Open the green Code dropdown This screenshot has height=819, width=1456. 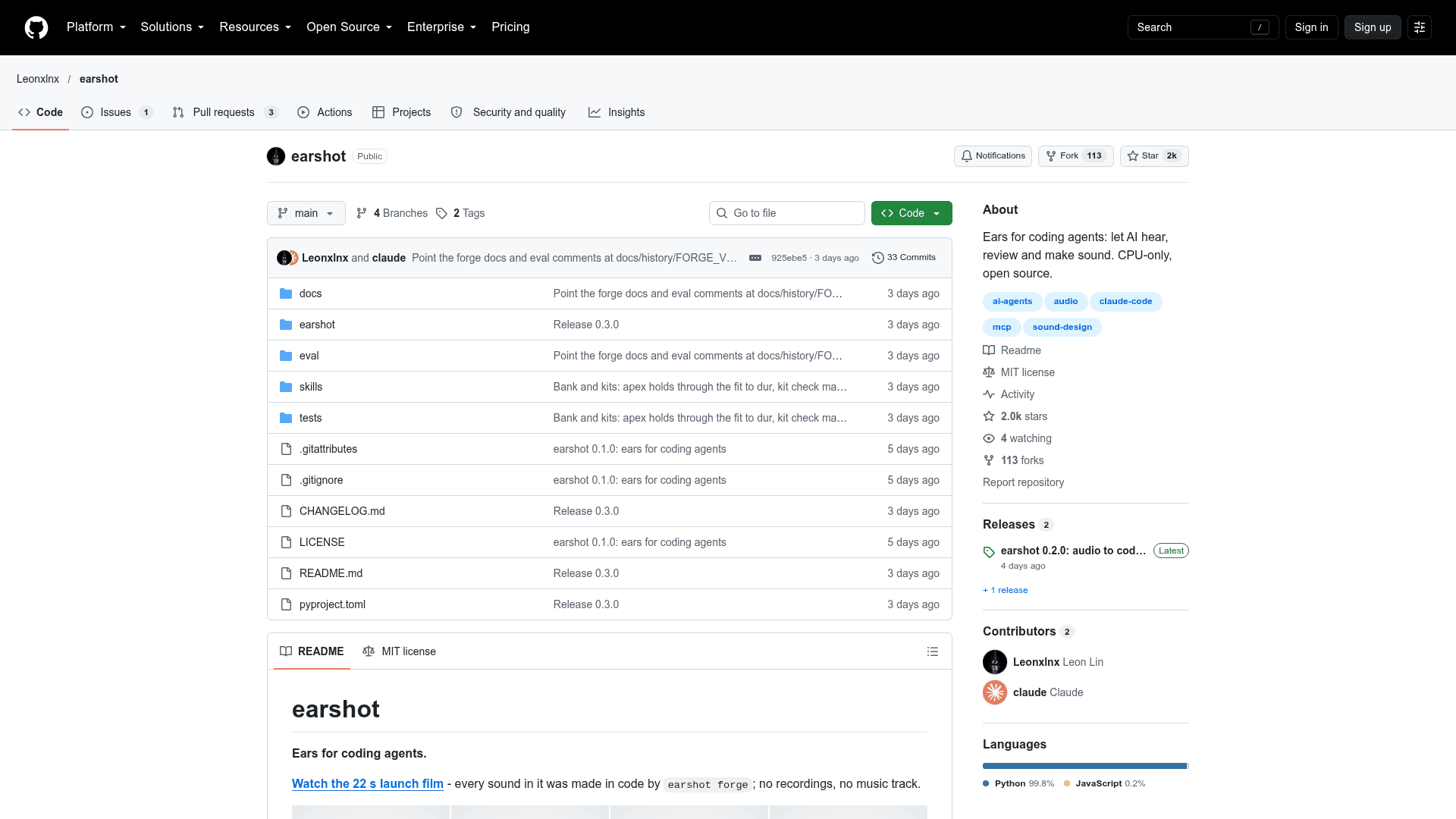pos(912,213)
